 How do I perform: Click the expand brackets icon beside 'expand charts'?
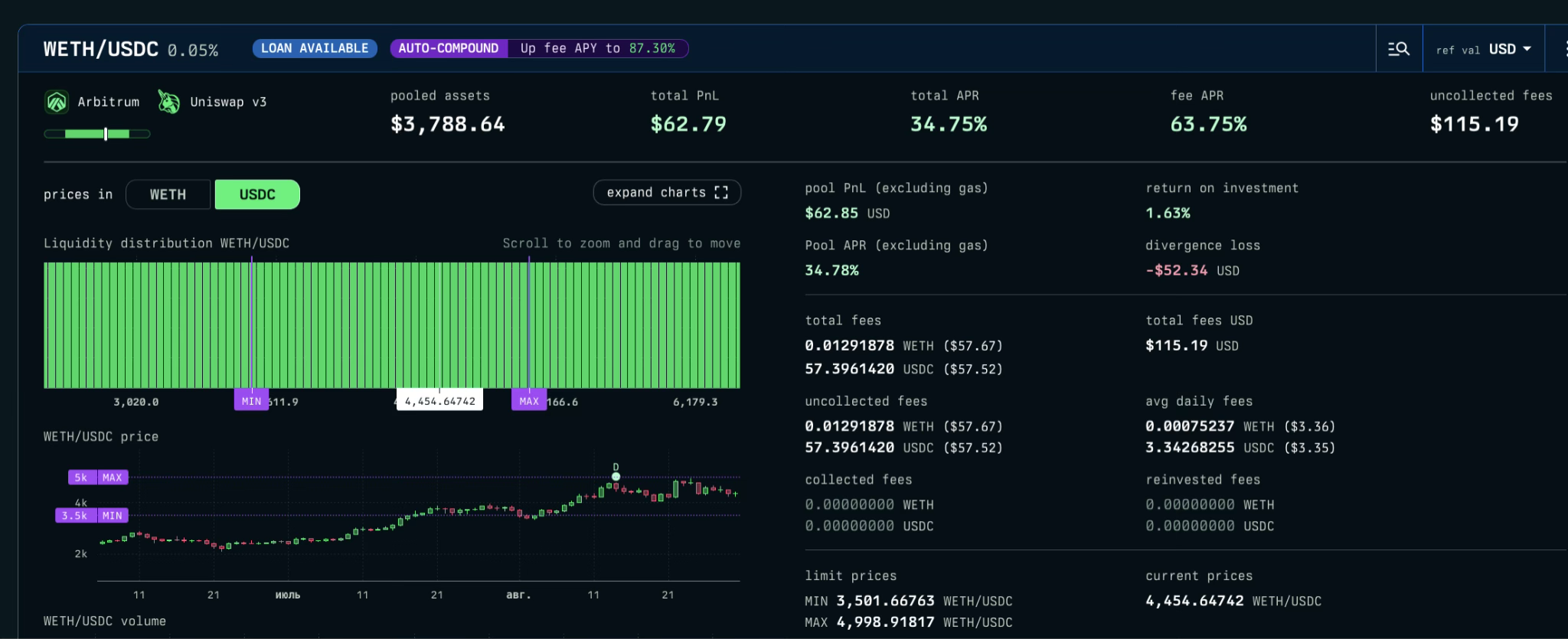721,193
